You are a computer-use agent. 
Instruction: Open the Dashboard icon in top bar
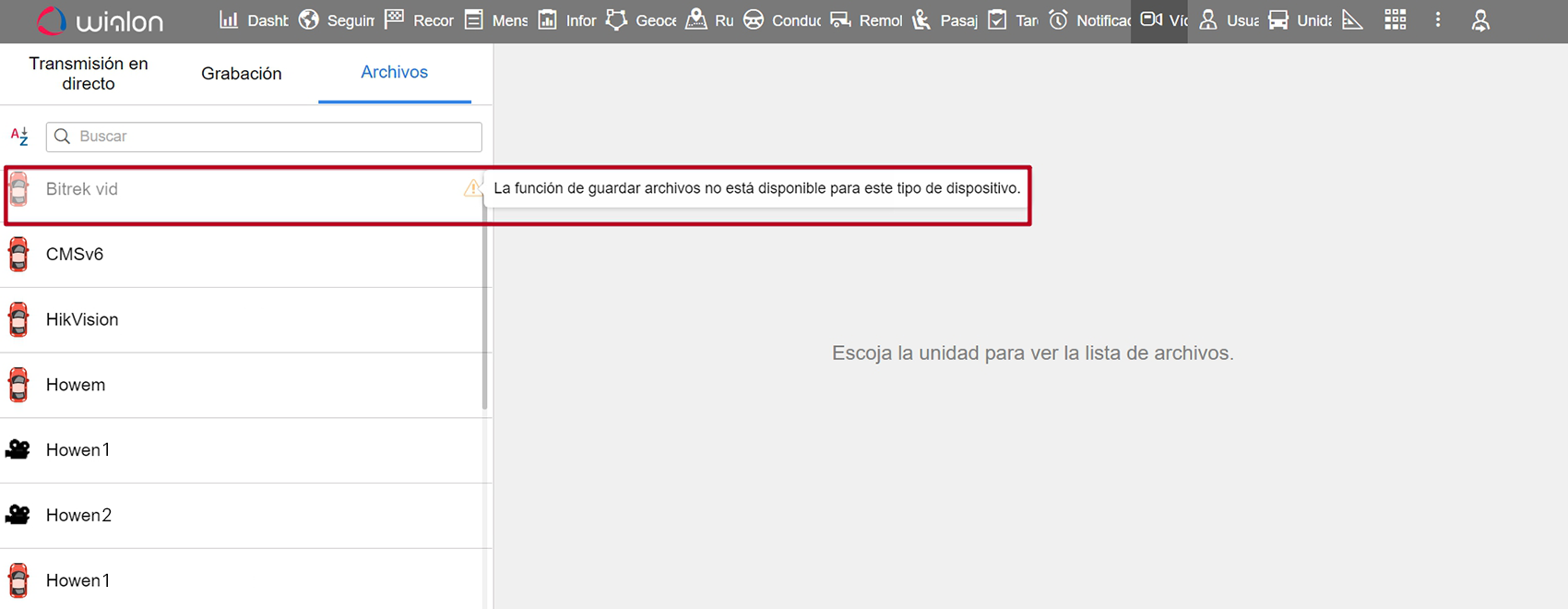tap(229, 19)
